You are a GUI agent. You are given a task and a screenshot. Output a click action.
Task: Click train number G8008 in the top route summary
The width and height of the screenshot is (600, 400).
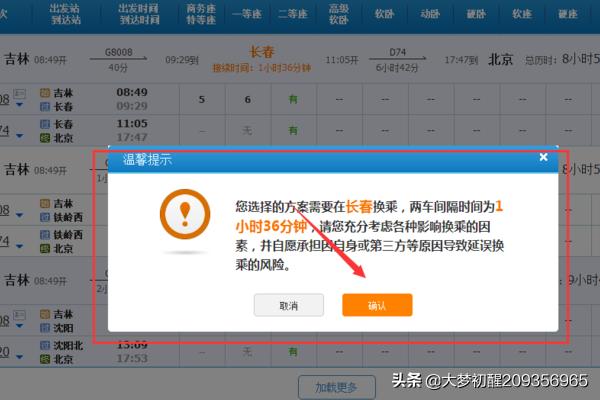pos(118,52)
